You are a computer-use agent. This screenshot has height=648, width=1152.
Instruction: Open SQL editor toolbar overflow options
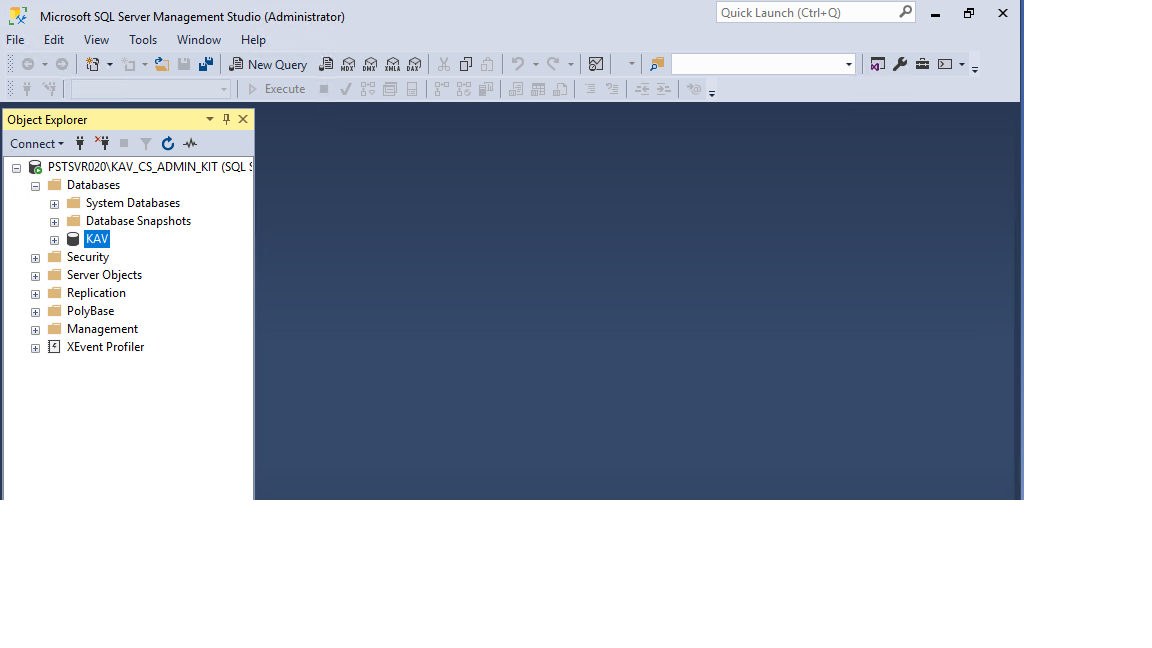[x=712, y=93]
